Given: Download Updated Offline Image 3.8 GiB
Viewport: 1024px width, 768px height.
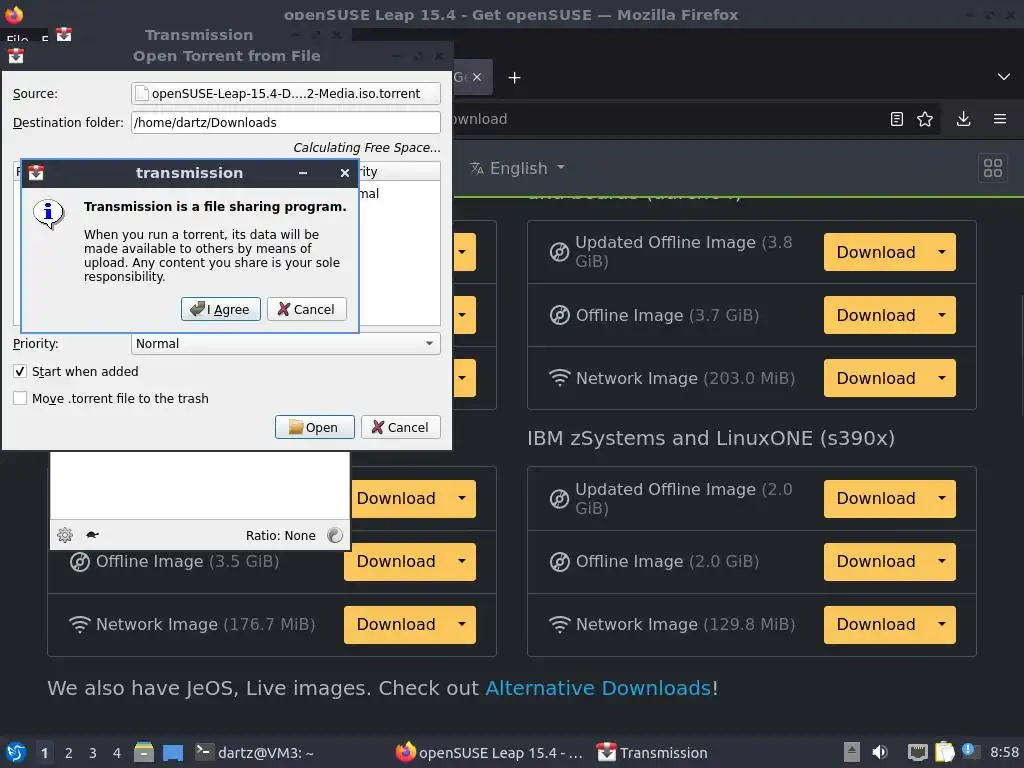Looking at the screenshot, I should coord(876,252).
